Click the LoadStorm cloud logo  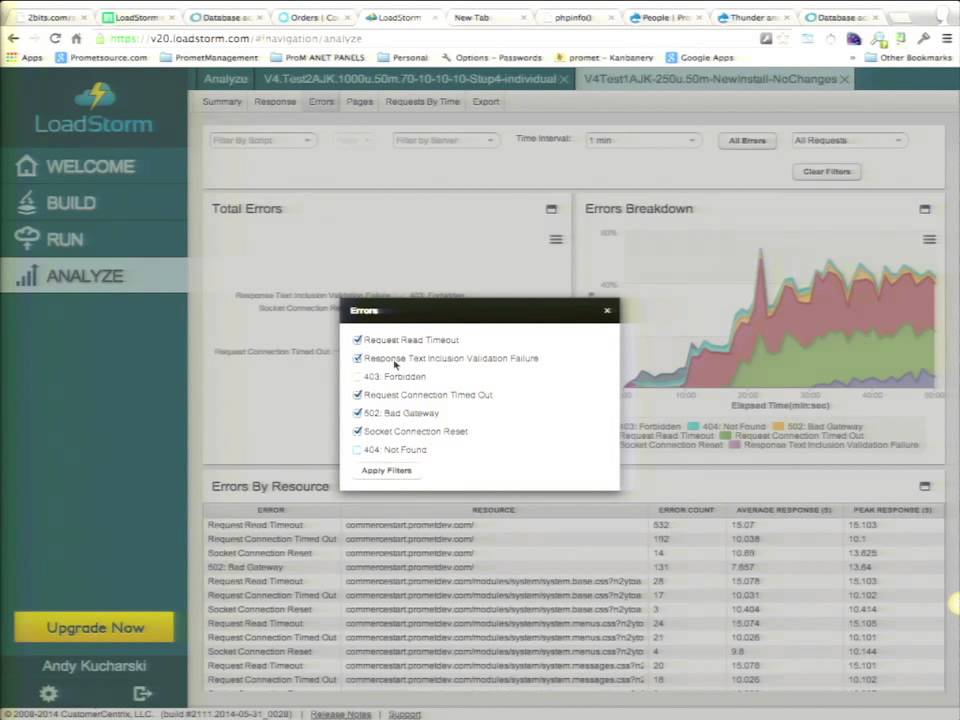click(x=95, y=96)
